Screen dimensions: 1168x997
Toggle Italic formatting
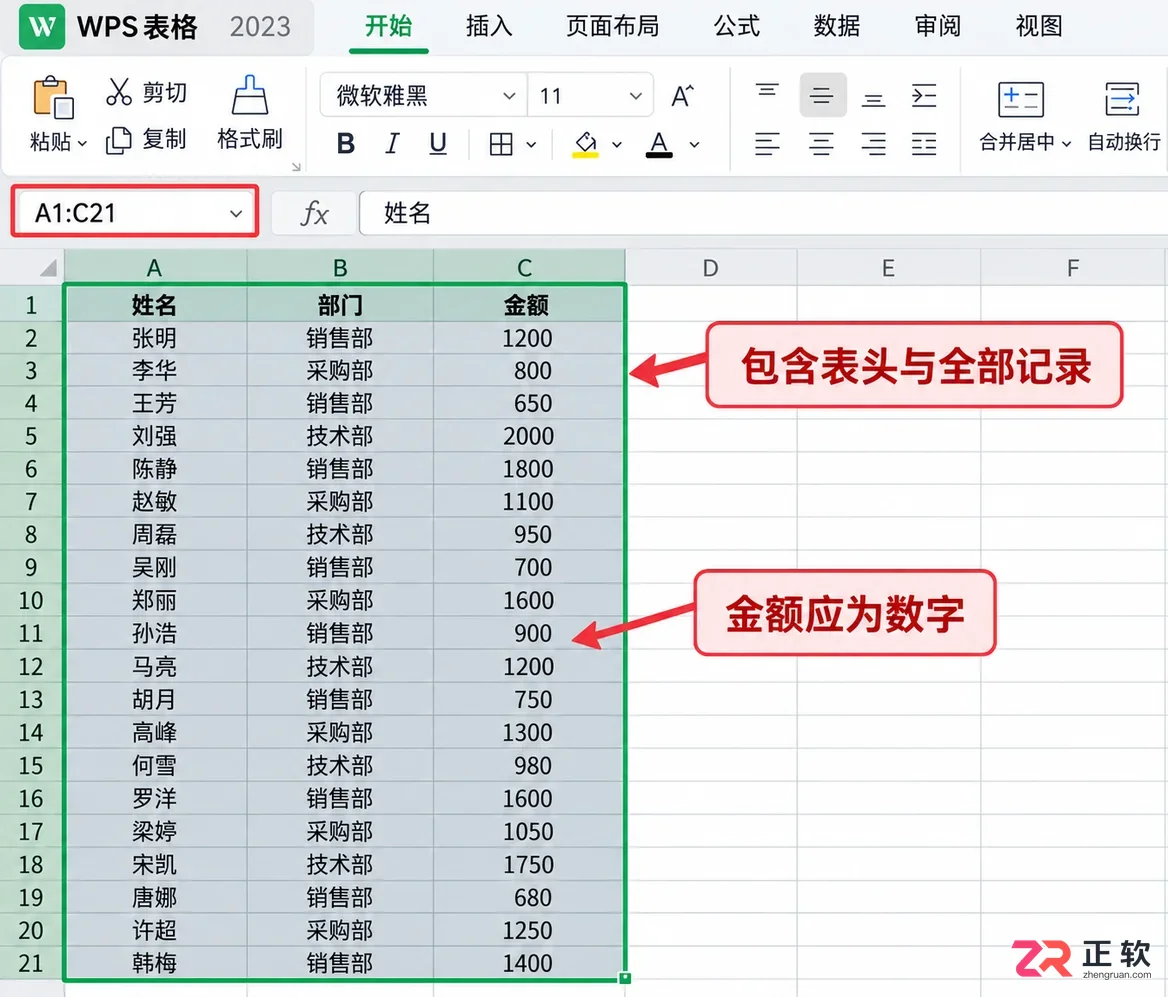tap(392, 143)
